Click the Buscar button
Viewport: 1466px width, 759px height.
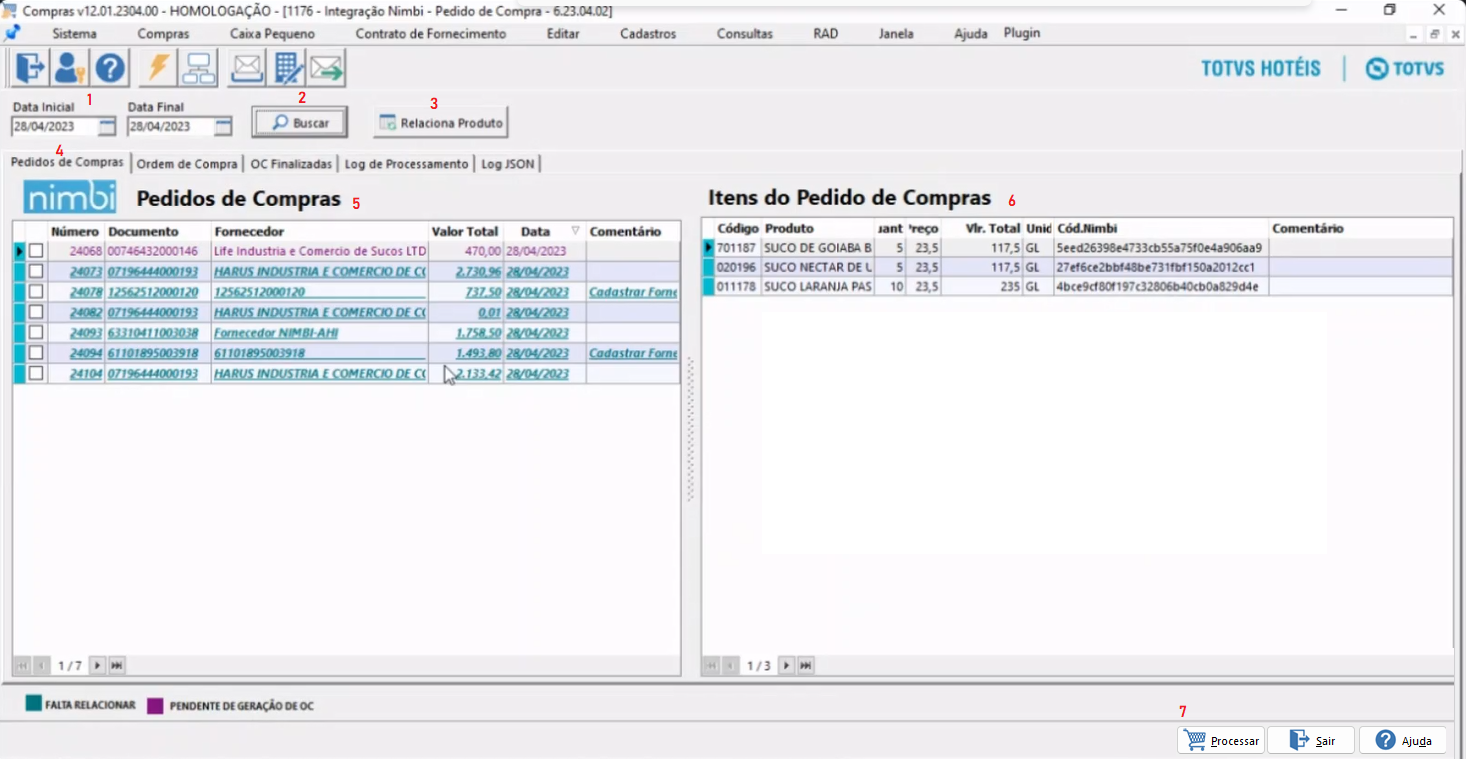[299, 123]
